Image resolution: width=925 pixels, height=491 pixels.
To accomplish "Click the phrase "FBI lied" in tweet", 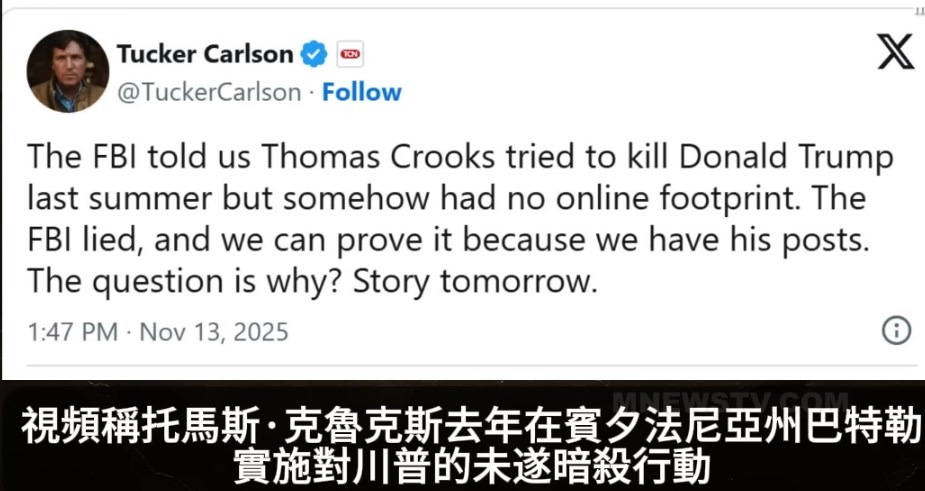I will 84,240.
